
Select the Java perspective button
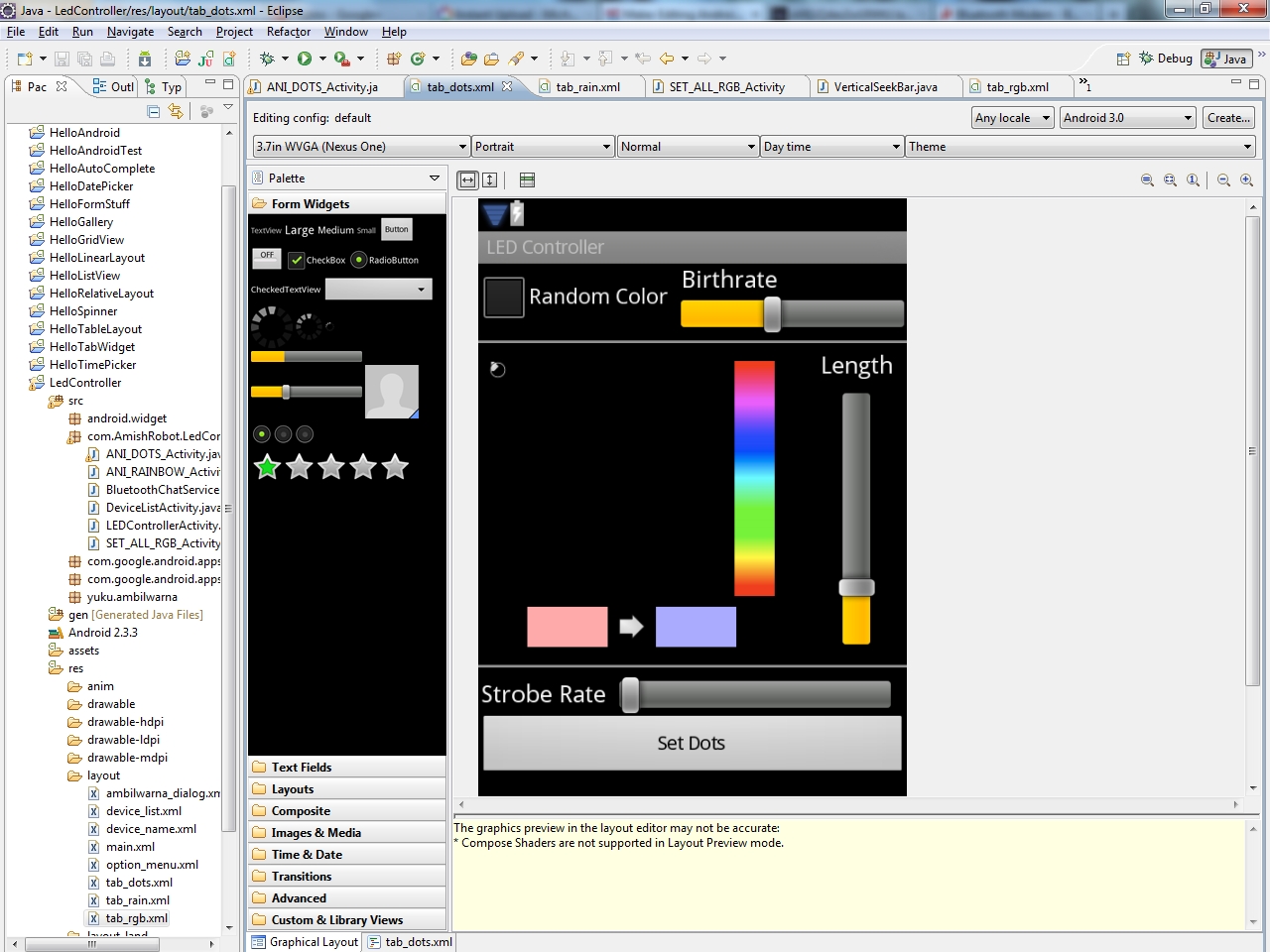click(x=1225, y=59)
